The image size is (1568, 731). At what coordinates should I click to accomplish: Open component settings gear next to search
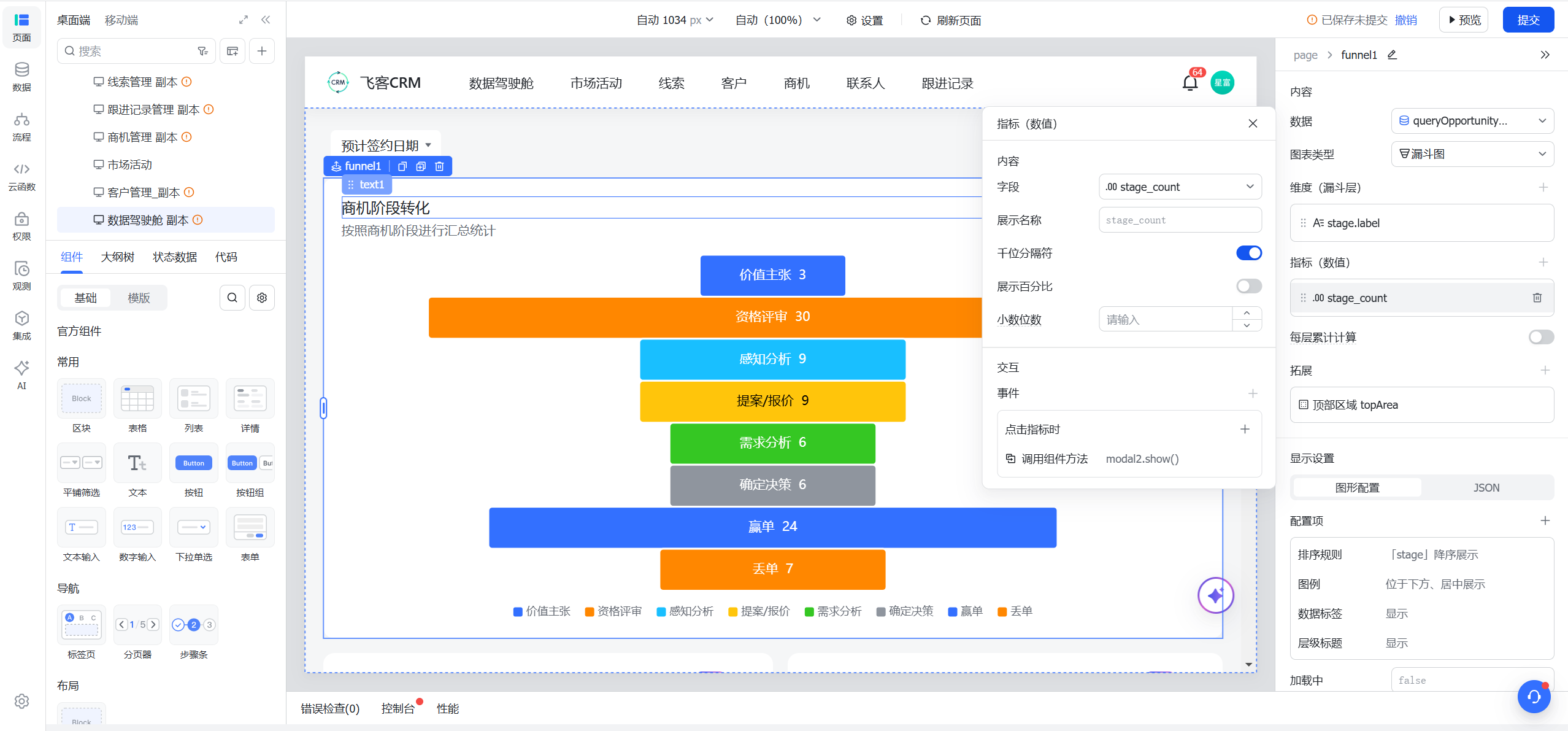262,298
